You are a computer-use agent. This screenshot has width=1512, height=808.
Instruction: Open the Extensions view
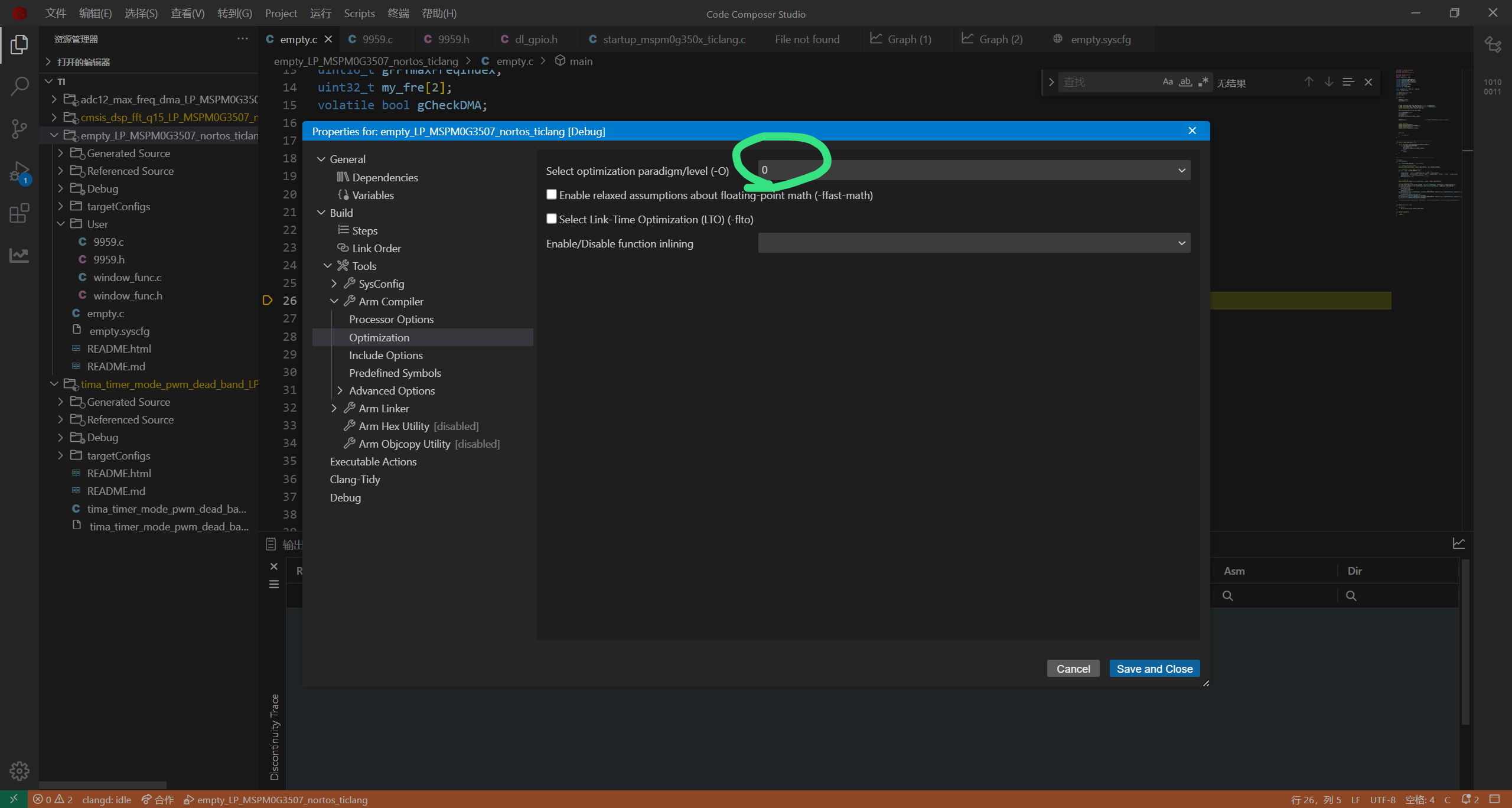pos(19,213)
